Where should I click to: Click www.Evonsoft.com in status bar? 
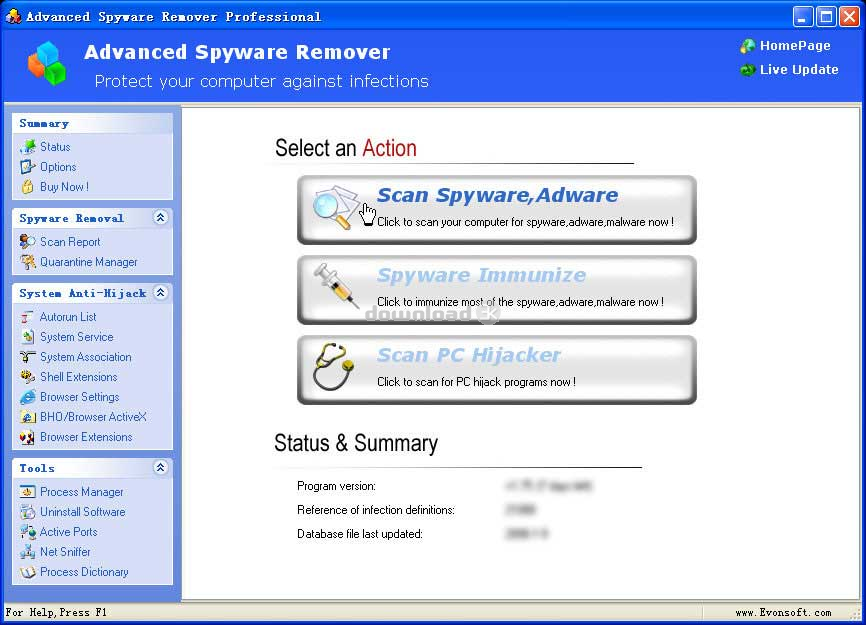point(783,612)
